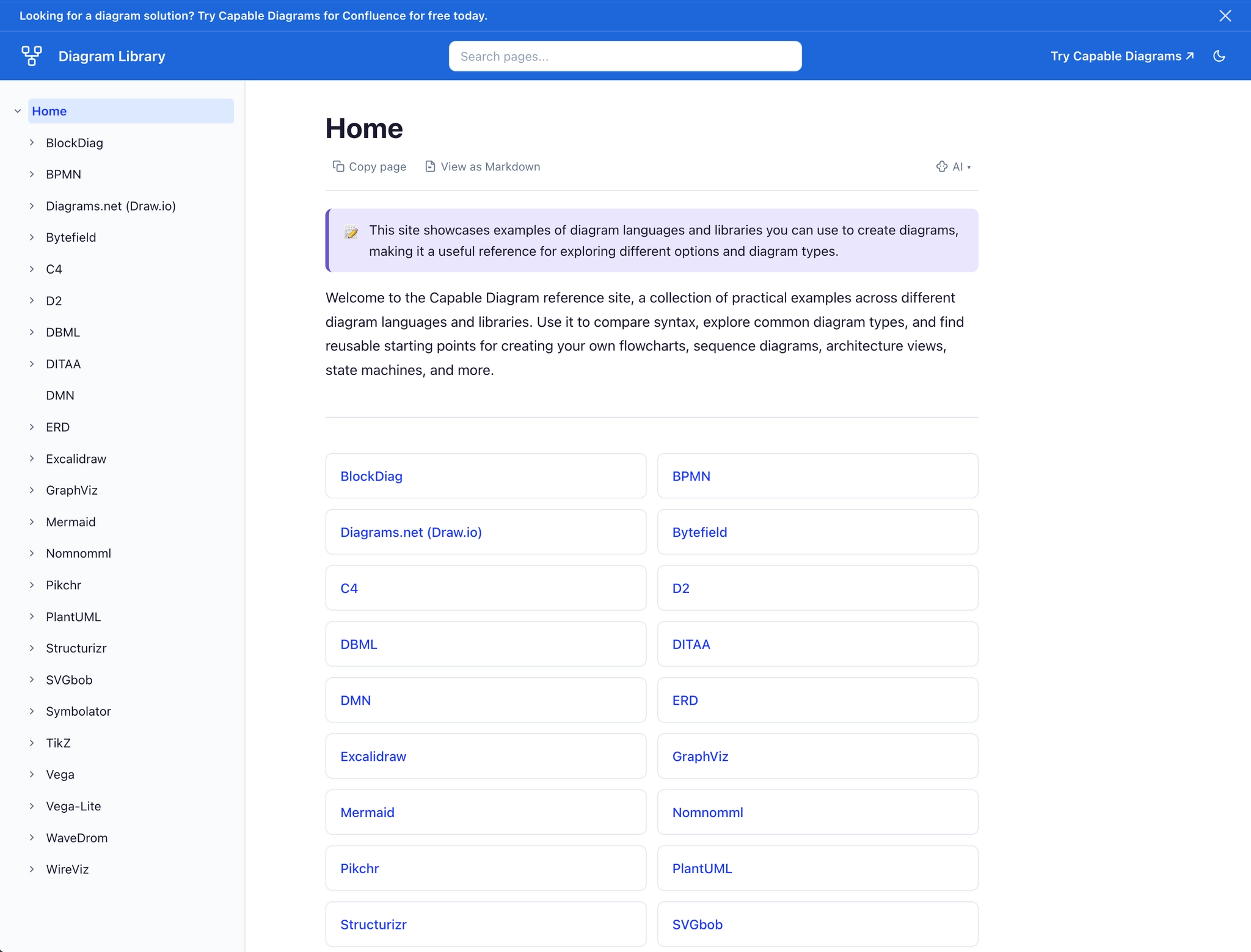Screen dimensions: 1251x952
Task: Expand the C4 sidebar chevron
Action: 32,269
